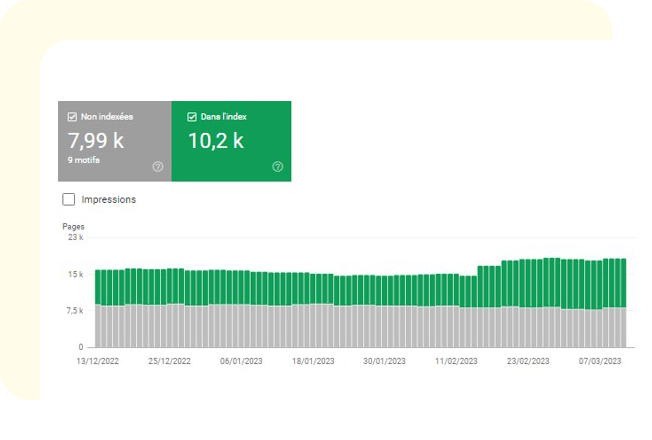Select the 10,2 k indexed count
The width and height of the screenshot is (652, 440).
pyautogui.click(x=216, y=140)
